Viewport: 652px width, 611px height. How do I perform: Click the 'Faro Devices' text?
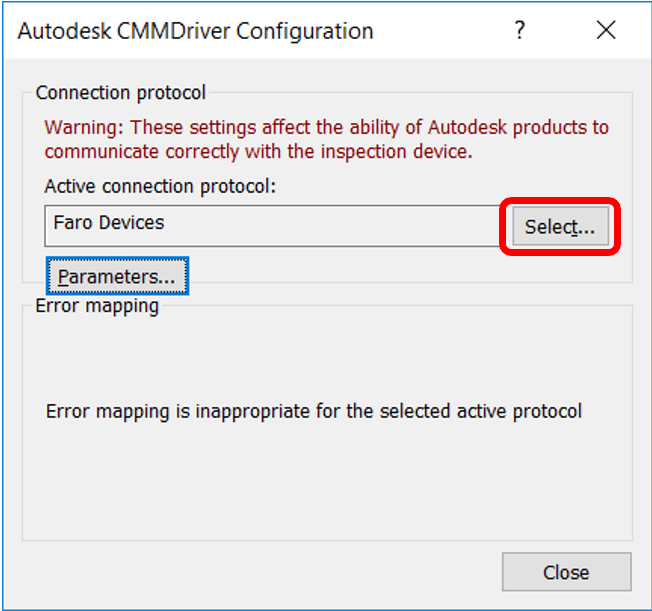pyautogui.click(x=109, y=223)
